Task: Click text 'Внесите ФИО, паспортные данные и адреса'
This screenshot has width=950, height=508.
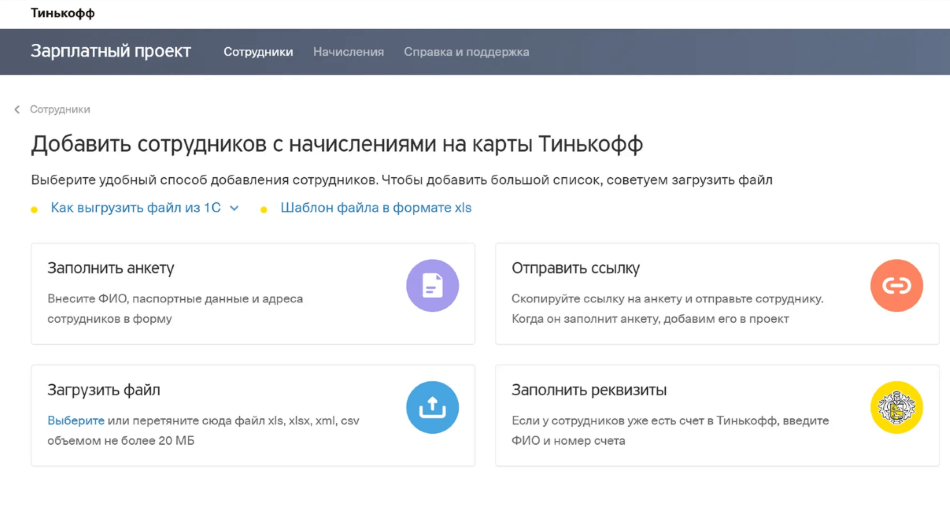Action: pyautogui.click(x=175, y=299)
